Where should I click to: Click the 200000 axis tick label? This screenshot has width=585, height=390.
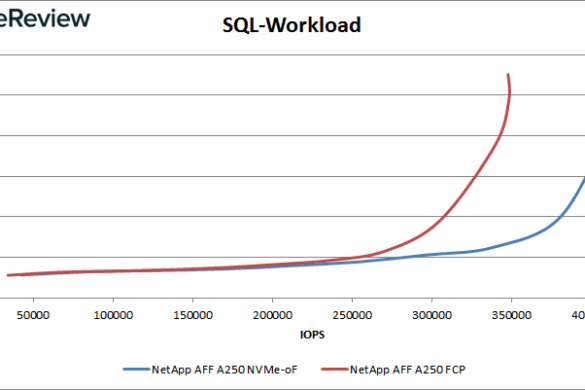pyautogui.click(x=273, y=315)
